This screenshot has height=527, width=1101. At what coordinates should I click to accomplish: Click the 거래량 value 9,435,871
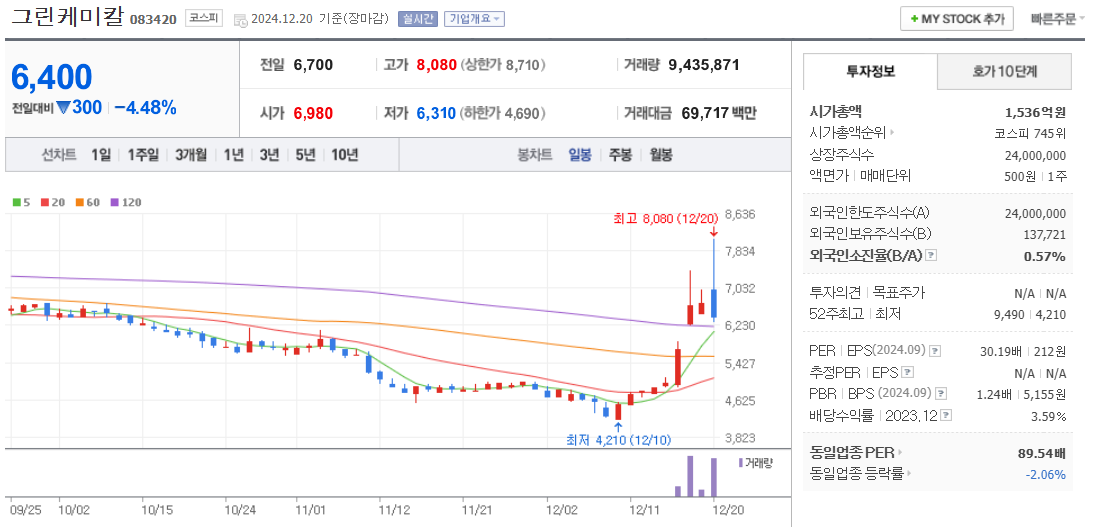click(704, 65)
